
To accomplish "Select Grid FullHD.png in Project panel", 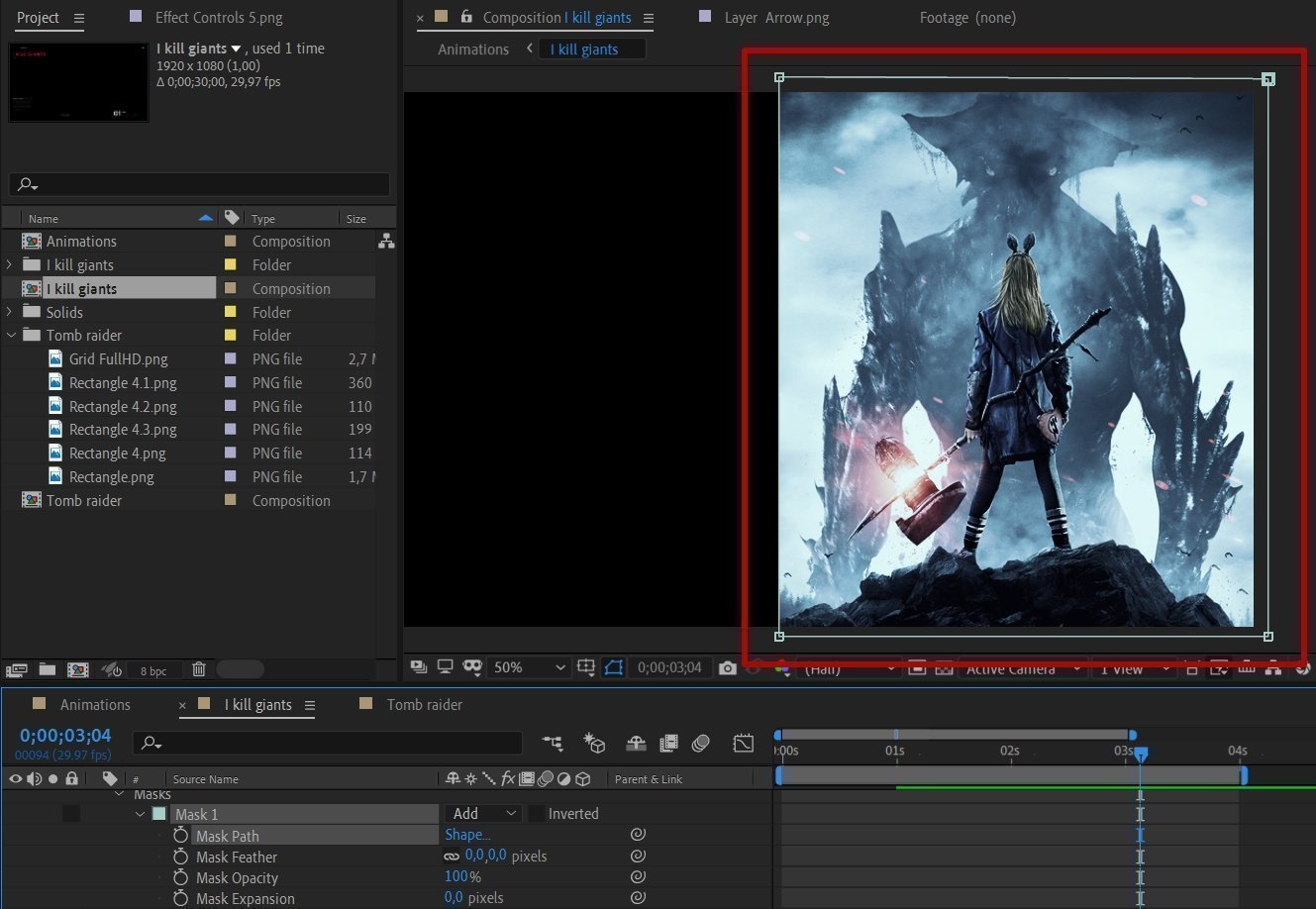I will (119, 358).
